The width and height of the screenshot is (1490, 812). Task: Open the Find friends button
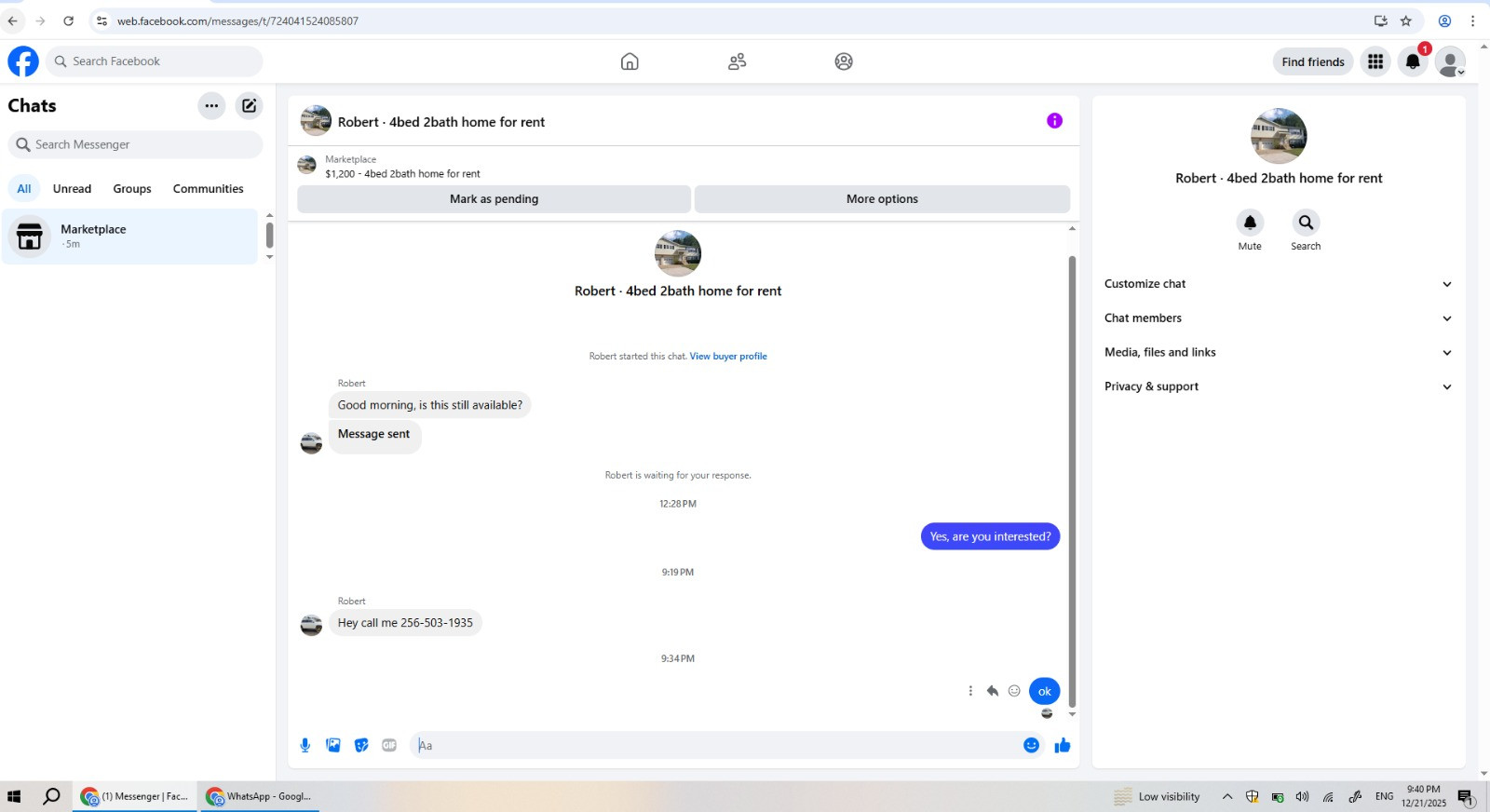1313,61
